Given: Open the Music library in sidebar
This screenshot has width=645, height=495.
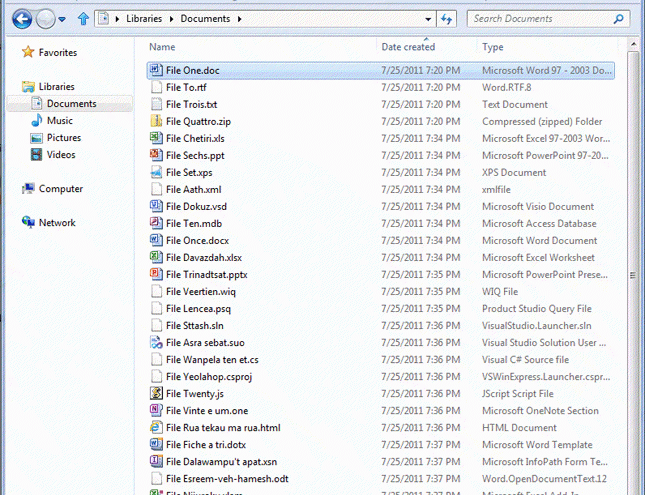Looking at the screenshot, I should [x=60, y=121].
